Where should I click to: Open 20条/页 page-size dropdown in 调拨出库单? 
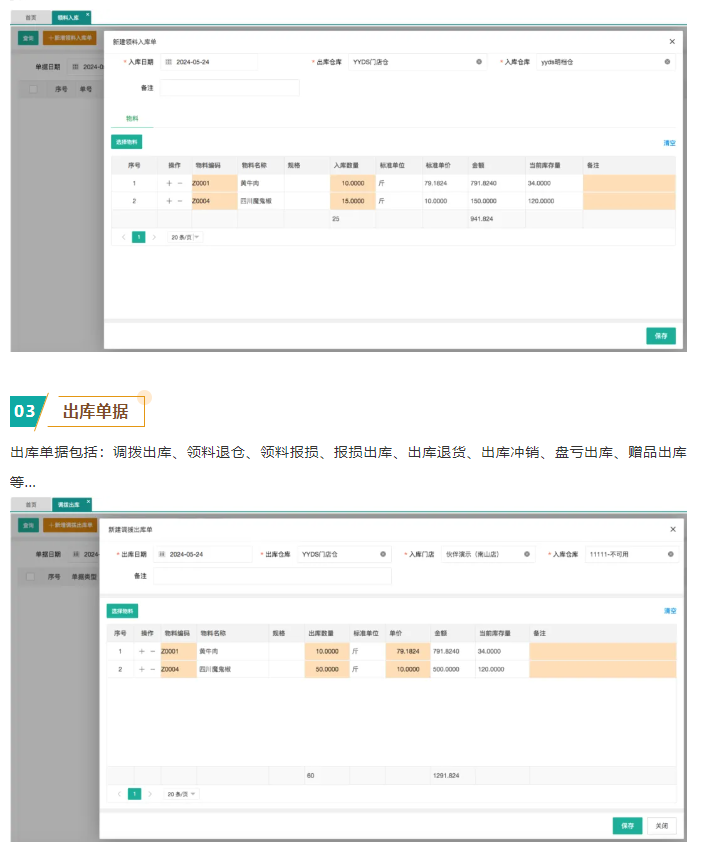pyautogui.click(x=181, y=794)
